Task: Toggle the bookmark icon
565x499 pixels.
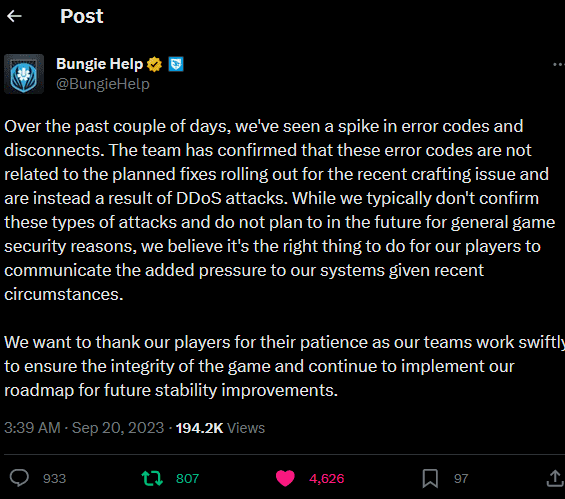Action: point(430,478)
